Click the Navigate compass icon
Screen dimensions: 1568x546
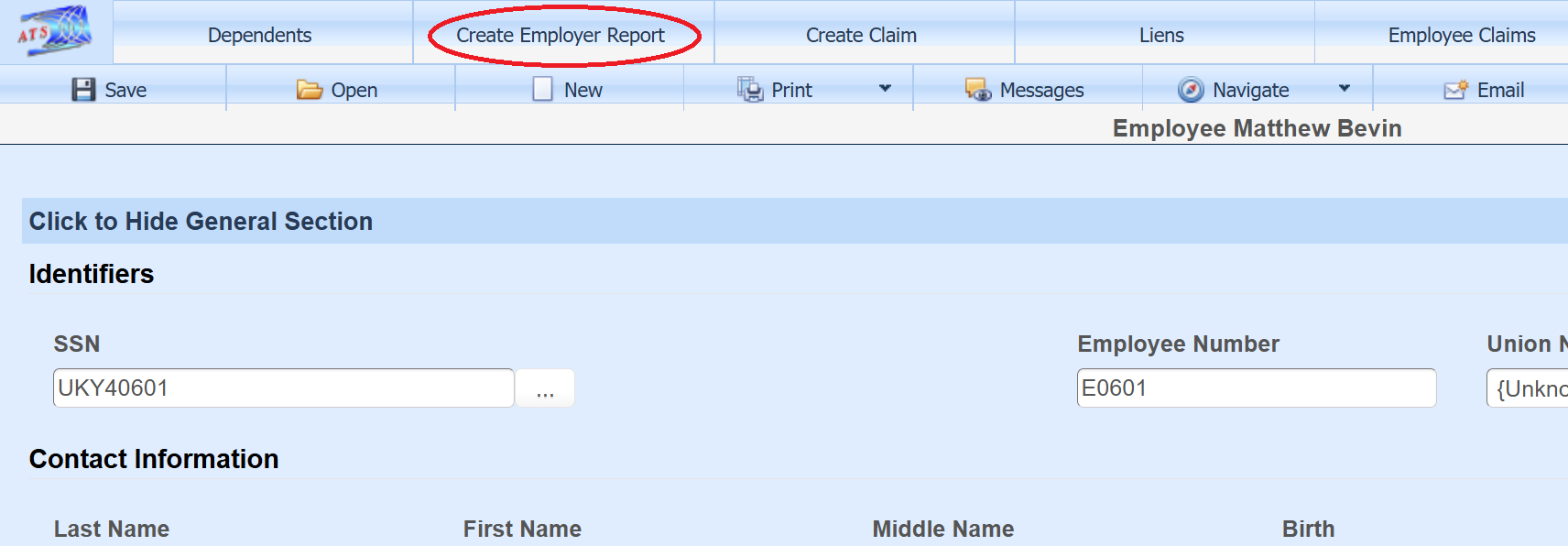[x=1191, y=90]
